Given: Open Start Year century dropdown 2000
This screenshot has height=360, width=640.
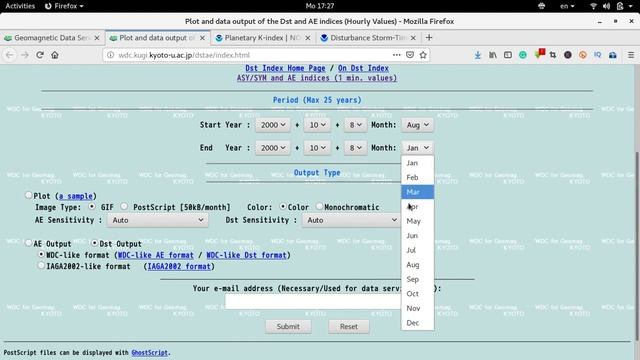Looking at the screenshot, I should pos(273,125).
